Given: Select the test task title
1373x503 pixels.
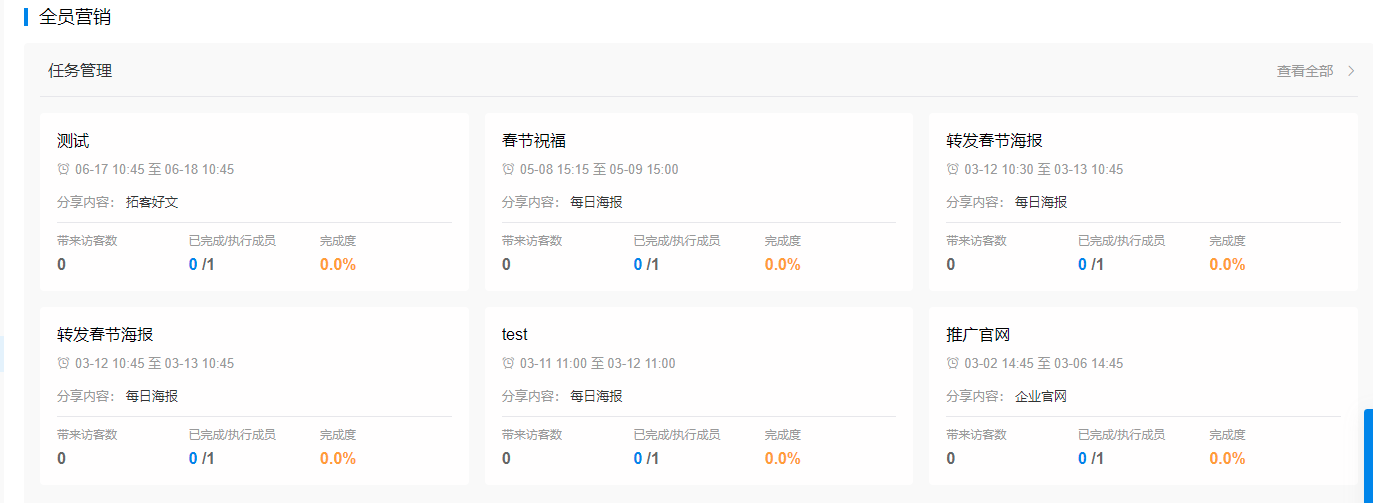Looking at the screenshot, I should 514,335.
